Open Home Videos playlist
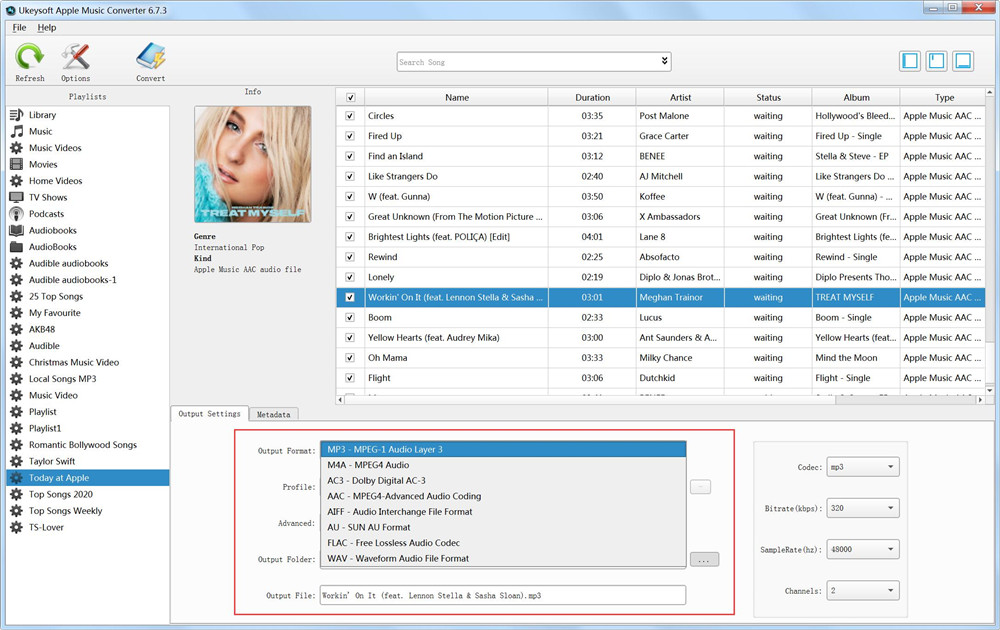Viewport: 1000px width, 630px height. point(87,181)
